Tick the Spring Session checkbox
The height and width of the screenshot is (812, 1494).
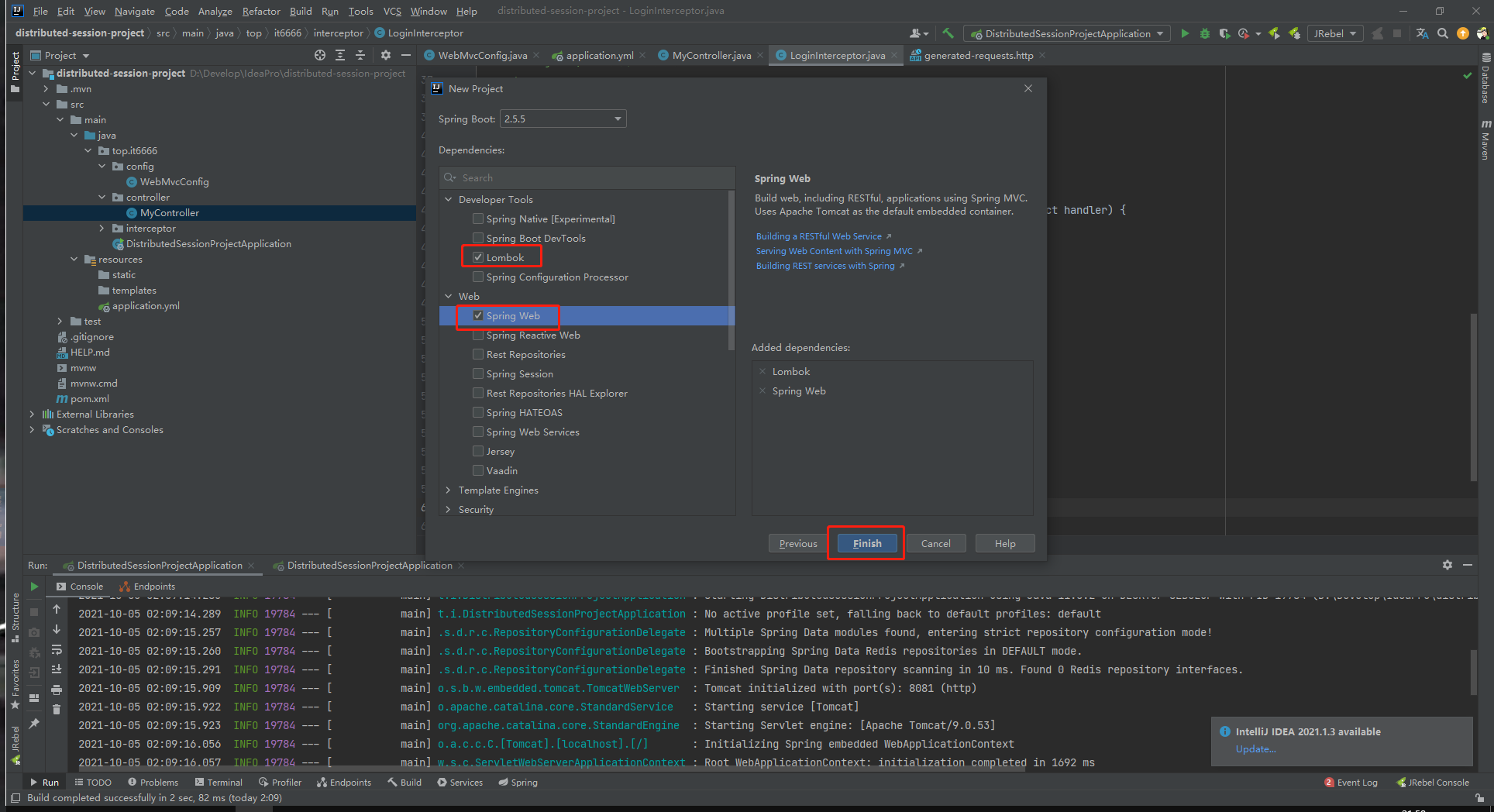(478, 373)
